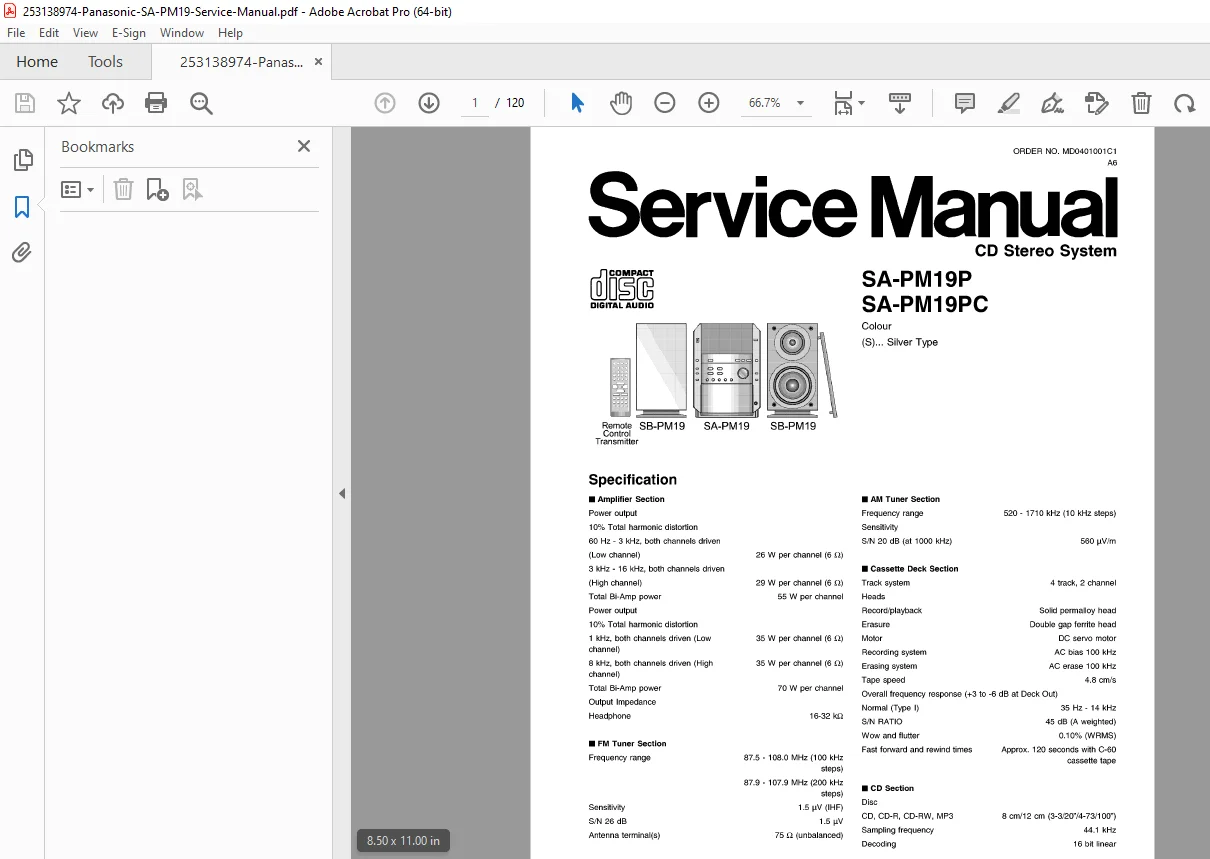Switch to the Home tab

(37, 62)
